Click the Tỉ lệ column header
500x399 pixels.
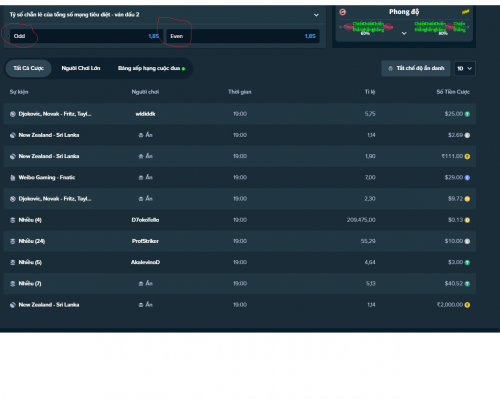tap(370, 92)
